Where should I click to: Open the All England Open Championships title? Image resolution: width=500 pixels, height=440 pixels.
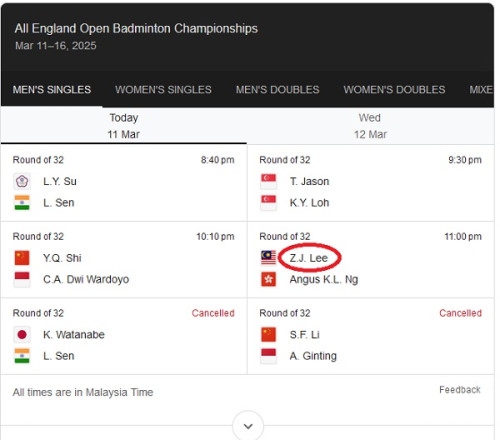point(136,28)
